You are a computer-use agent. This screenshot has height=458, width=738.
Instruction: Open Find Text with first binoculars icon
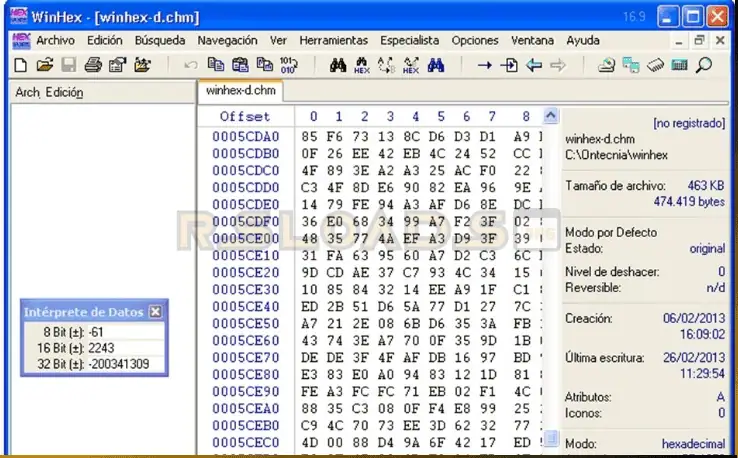(337, 65)
